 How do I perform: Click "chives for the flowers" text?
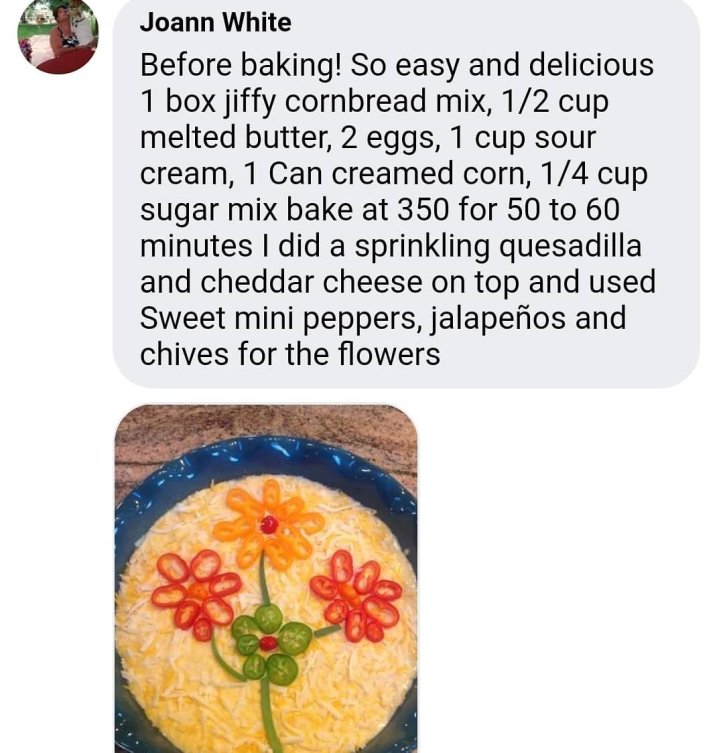coord(290,354)
